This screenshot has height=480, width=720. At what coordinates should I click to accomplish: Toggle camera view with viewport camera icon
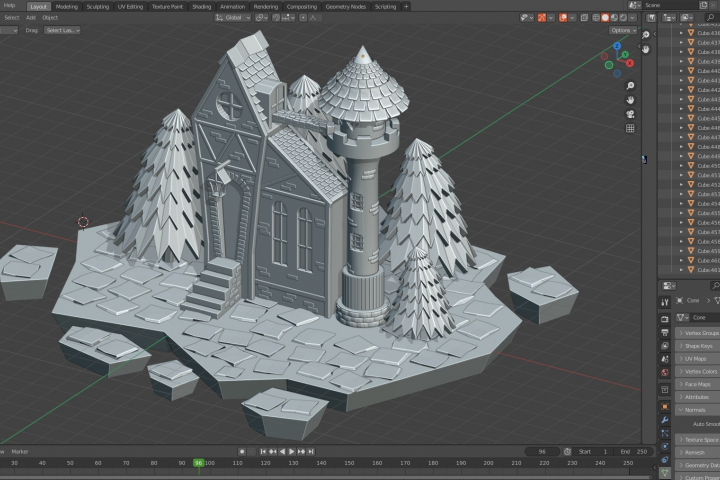point(630,114)
